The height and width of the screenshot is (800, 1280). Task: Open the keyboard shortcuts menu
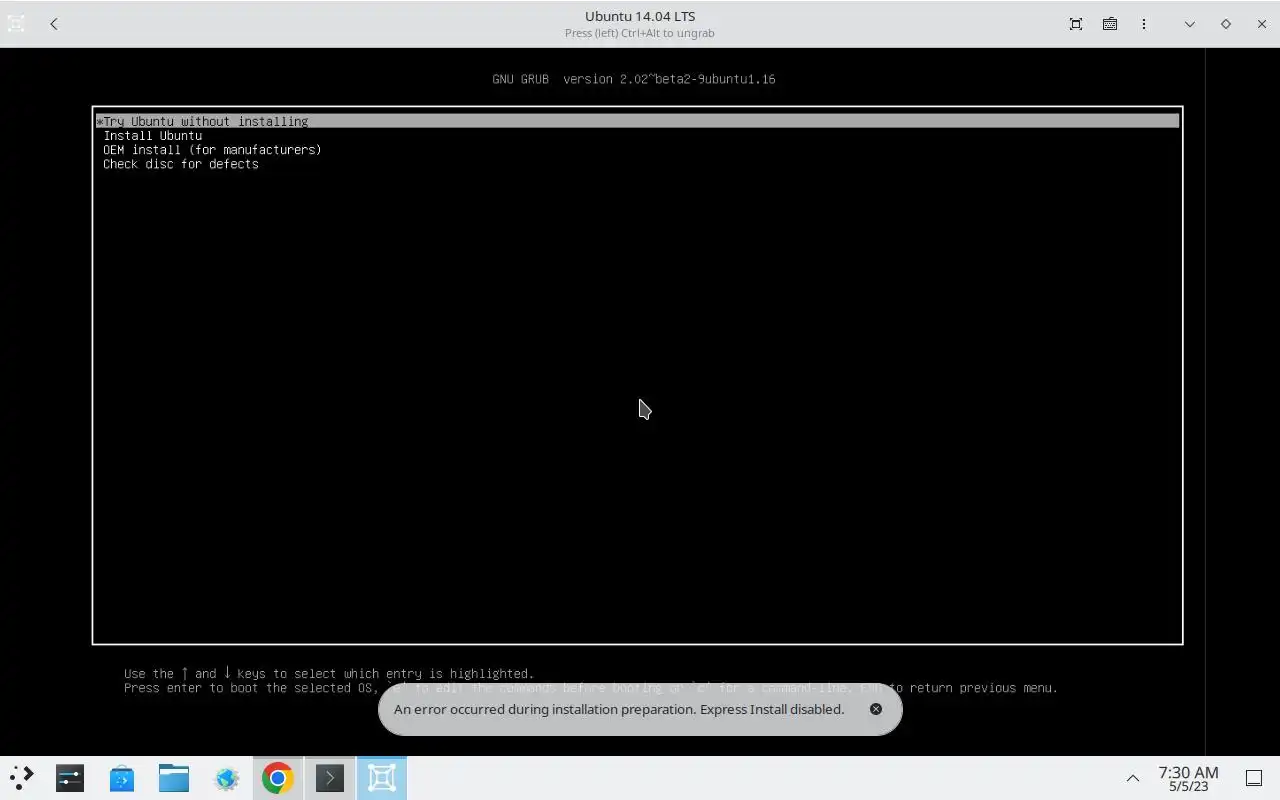pyautogui.click(x=1110, y=24)
